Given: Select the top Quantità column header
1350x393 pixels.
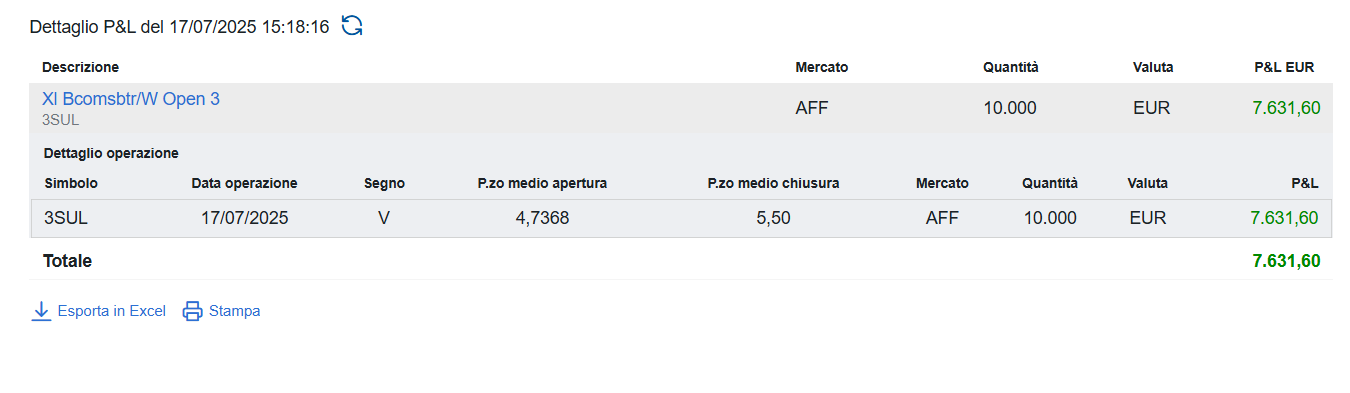Looking at the screenshot, I should (x=1010, y=67).
